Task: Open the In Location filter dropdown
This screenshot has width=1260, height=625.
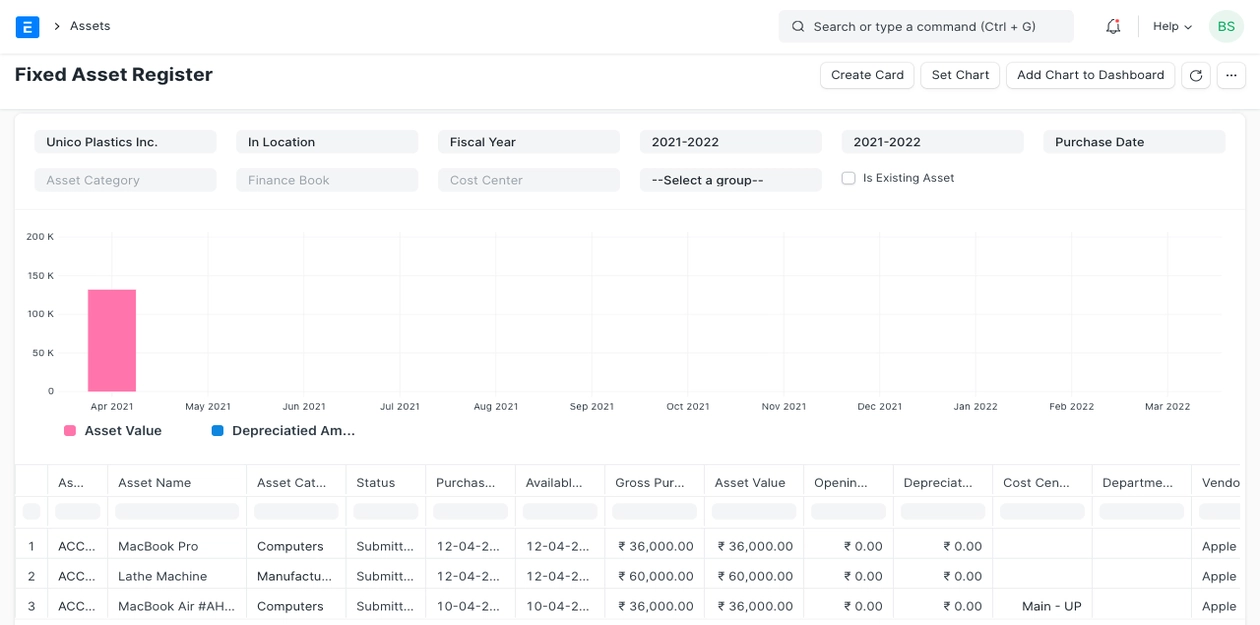Action: pyautogui.click(x=326, y=142)
